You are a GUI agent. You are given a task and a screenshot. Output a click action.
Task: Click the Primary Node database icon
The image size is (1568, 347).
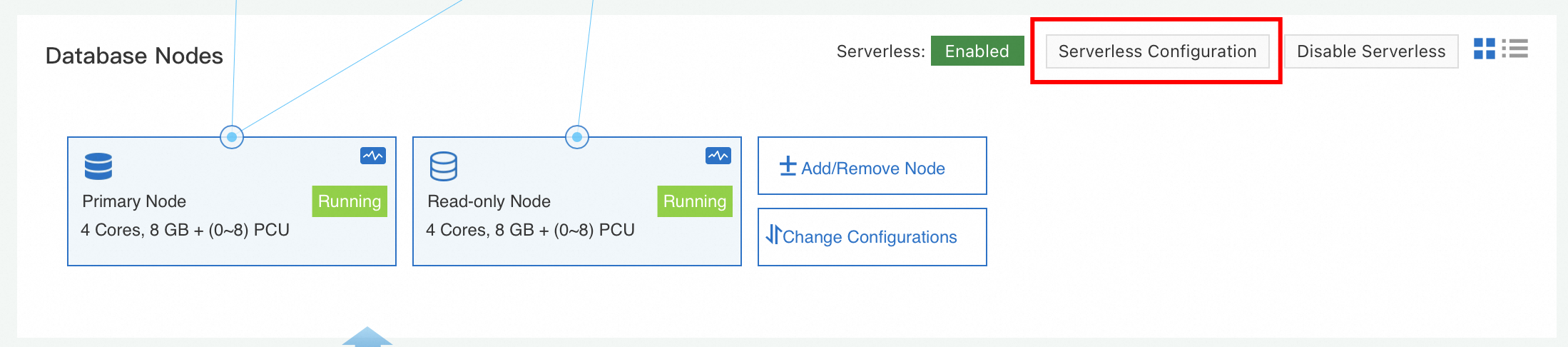(x=98, y=166)
